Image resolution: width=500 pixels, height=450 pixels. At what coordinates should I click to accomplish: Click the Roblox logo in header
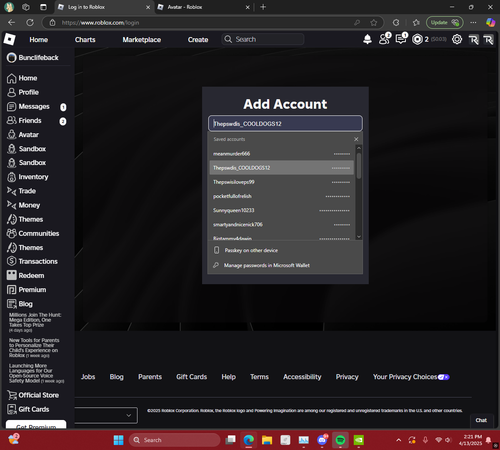tap(9, 39)
